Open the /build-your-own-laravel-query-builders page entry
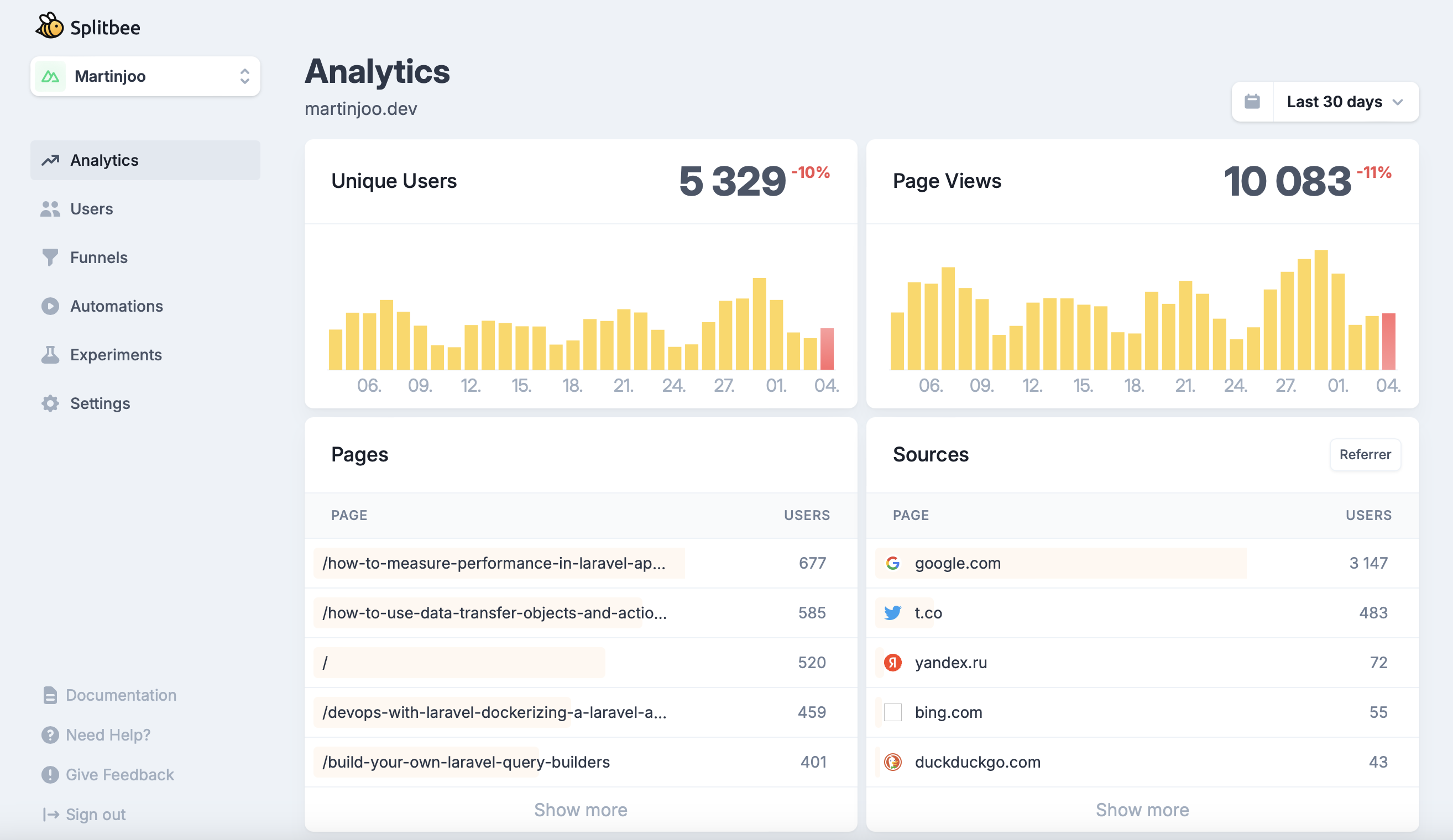Image resolution: width=1453 pixels, height=840 pixels. pos(466,762)
